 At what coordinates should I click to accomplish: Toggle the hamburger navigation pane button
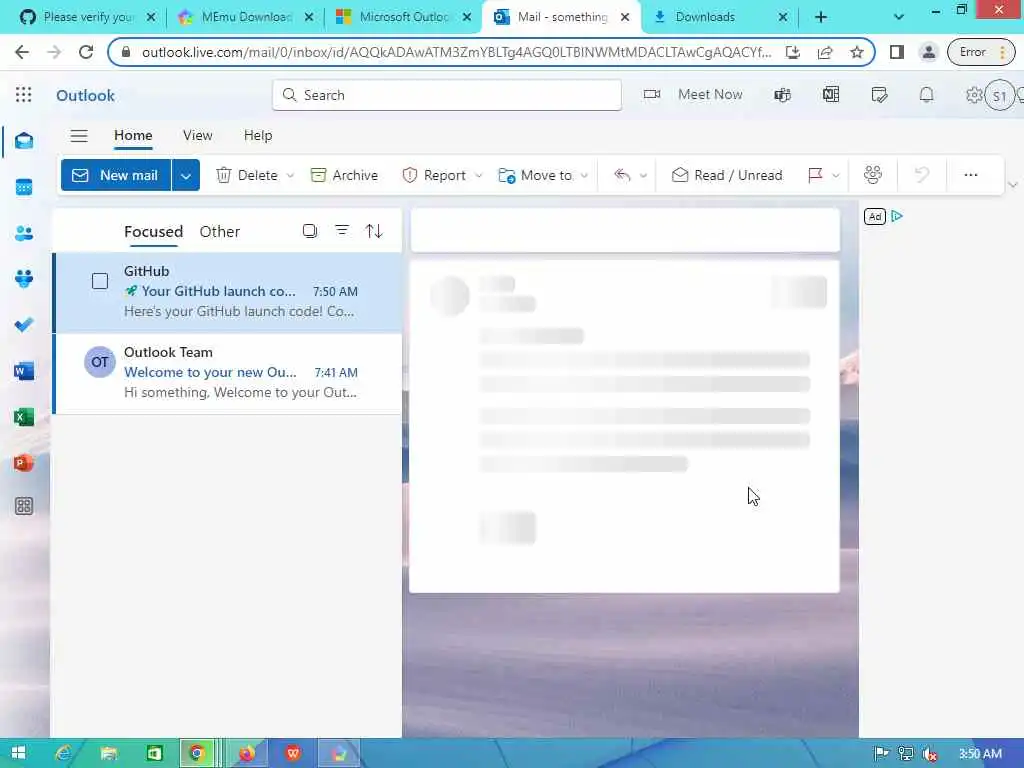(x=79, y=135)
